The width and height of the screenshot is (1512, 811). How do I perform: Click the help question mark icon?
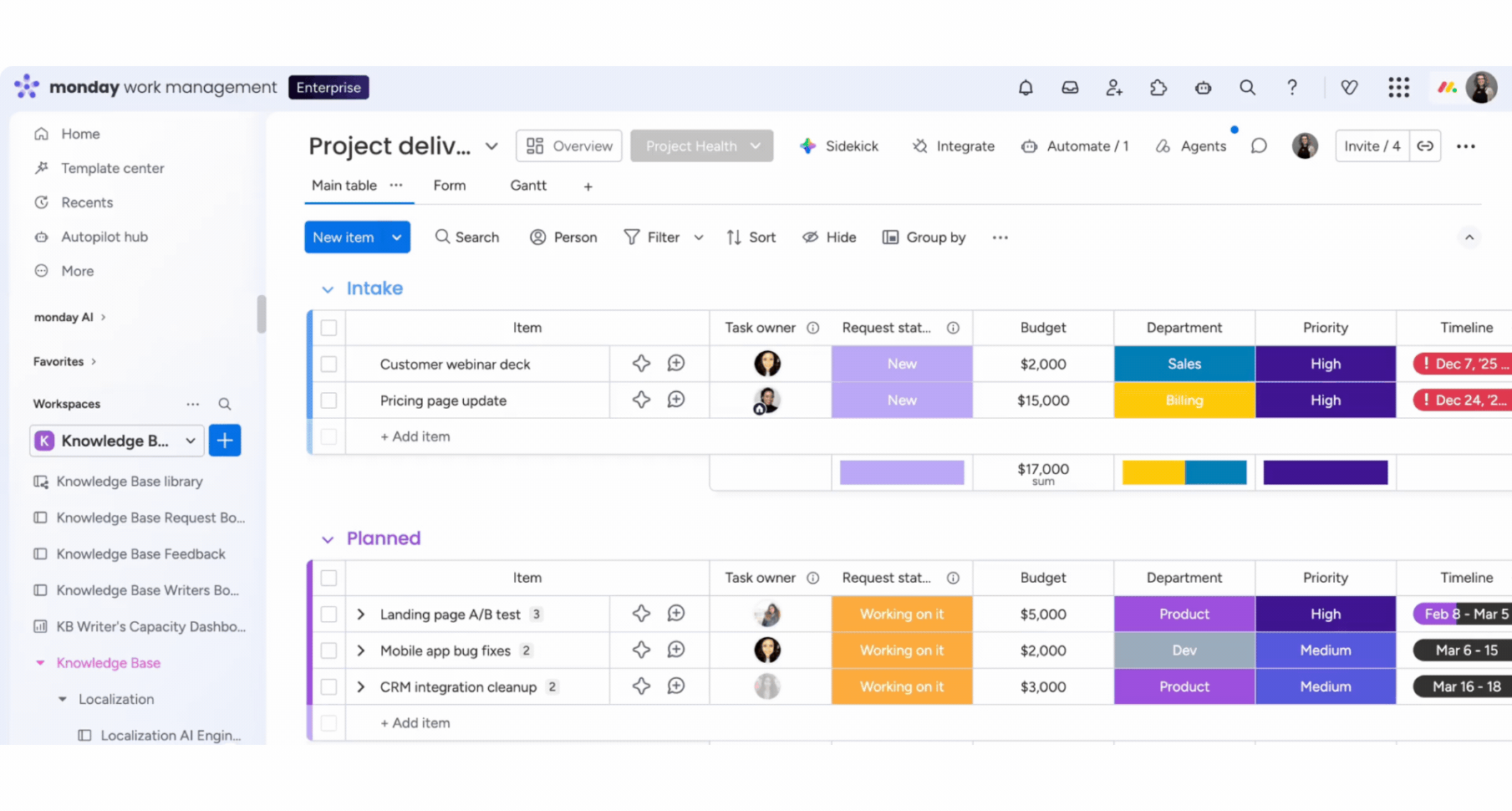(x=1291, y=88)
